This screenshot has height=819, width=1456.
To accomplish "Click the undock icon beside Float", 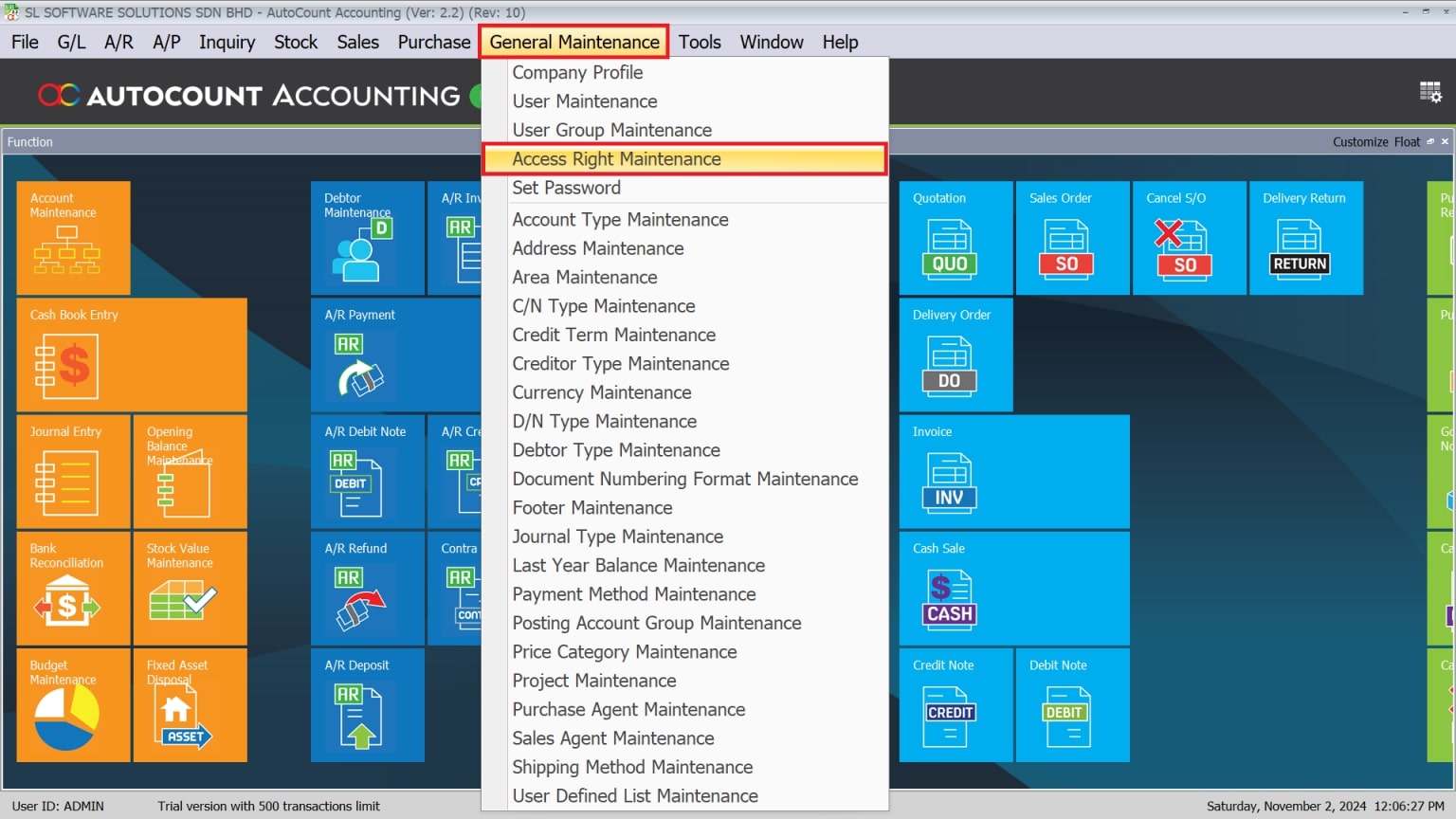I will point(1429,141).
